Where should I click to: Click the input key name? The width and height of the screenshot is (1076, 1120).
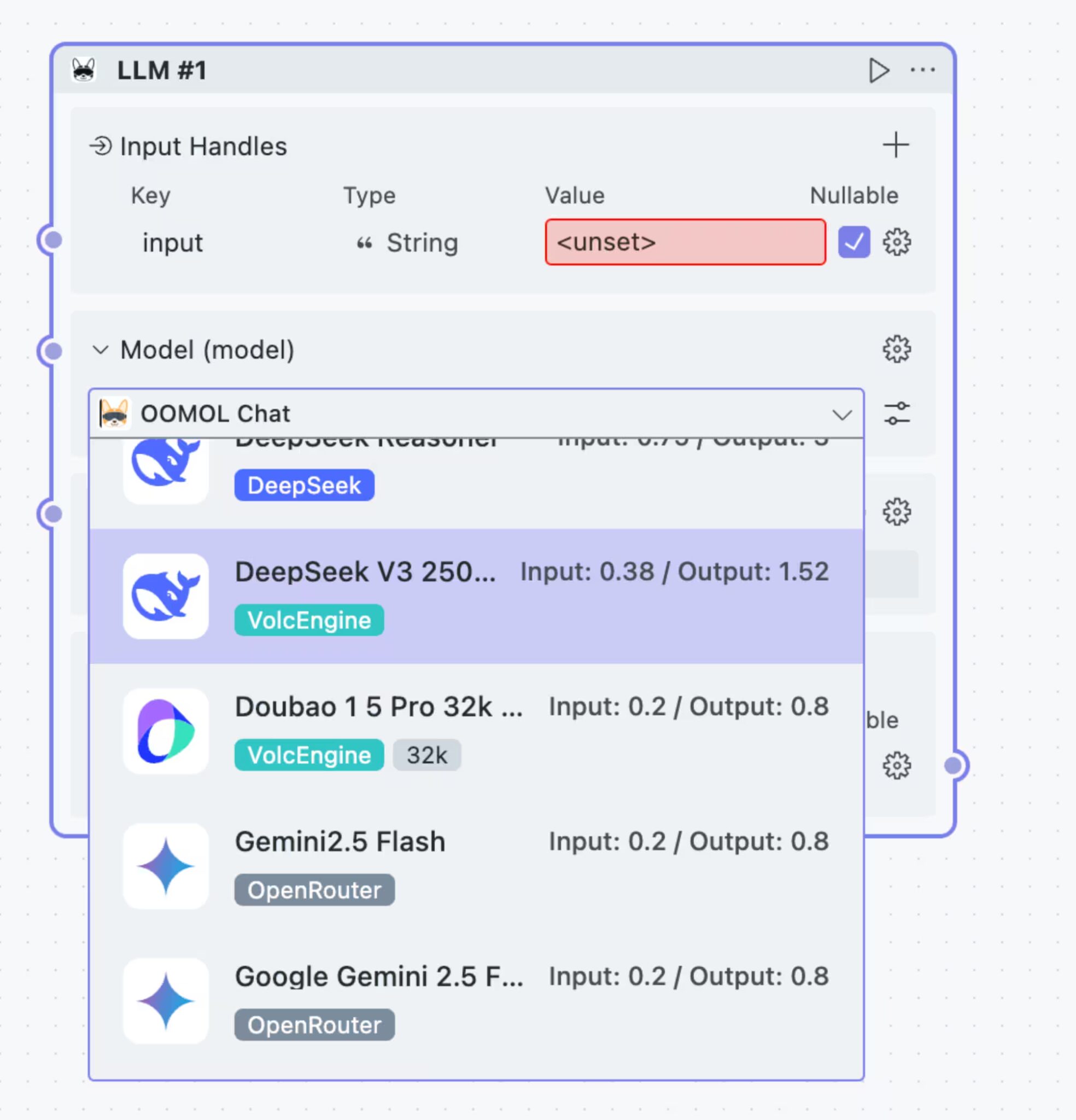[x=173, y=243]
